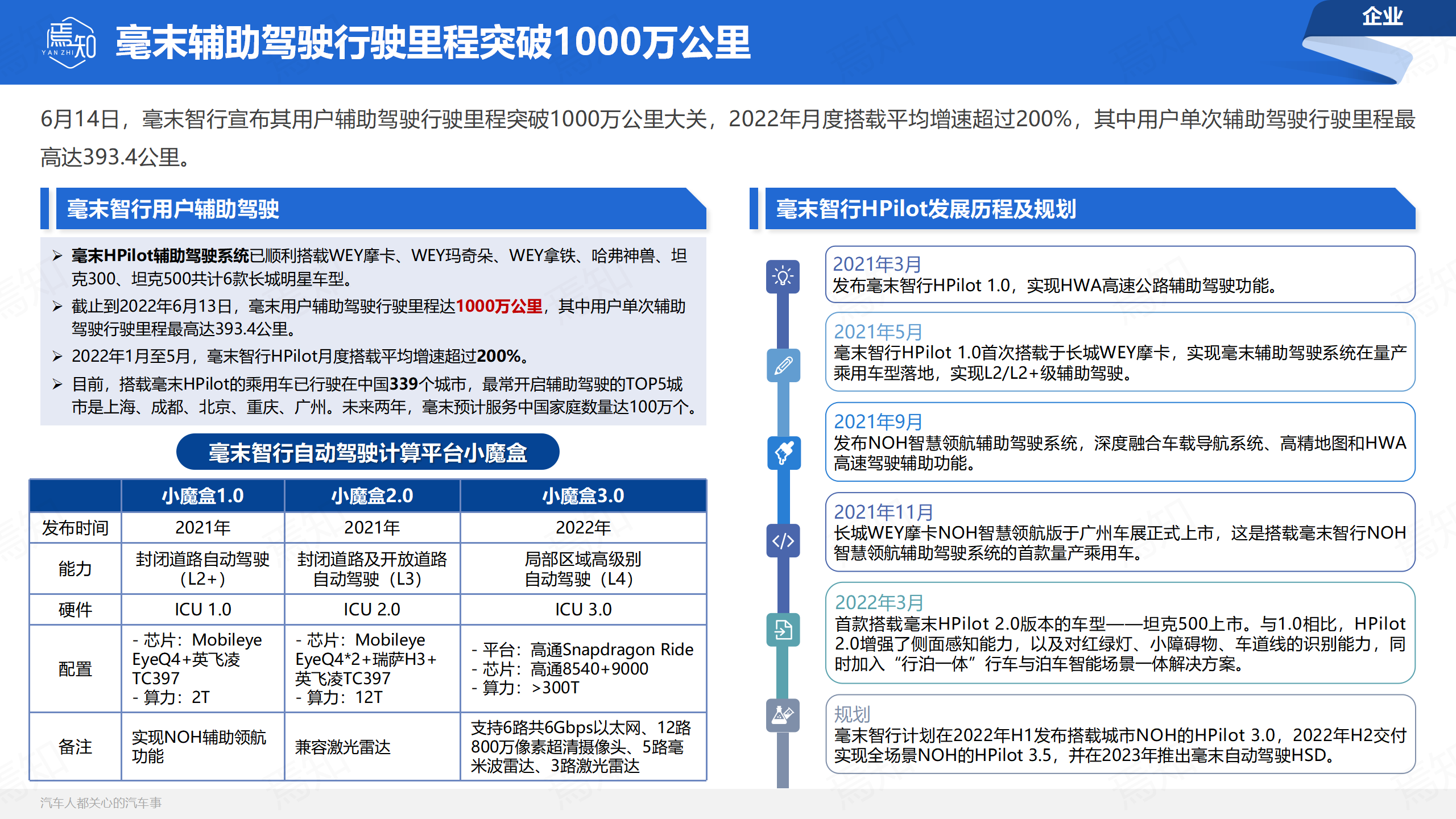Screen dimensions: 1456x819
Task: Click cell ICU 2.0
Action: (372, 610)
